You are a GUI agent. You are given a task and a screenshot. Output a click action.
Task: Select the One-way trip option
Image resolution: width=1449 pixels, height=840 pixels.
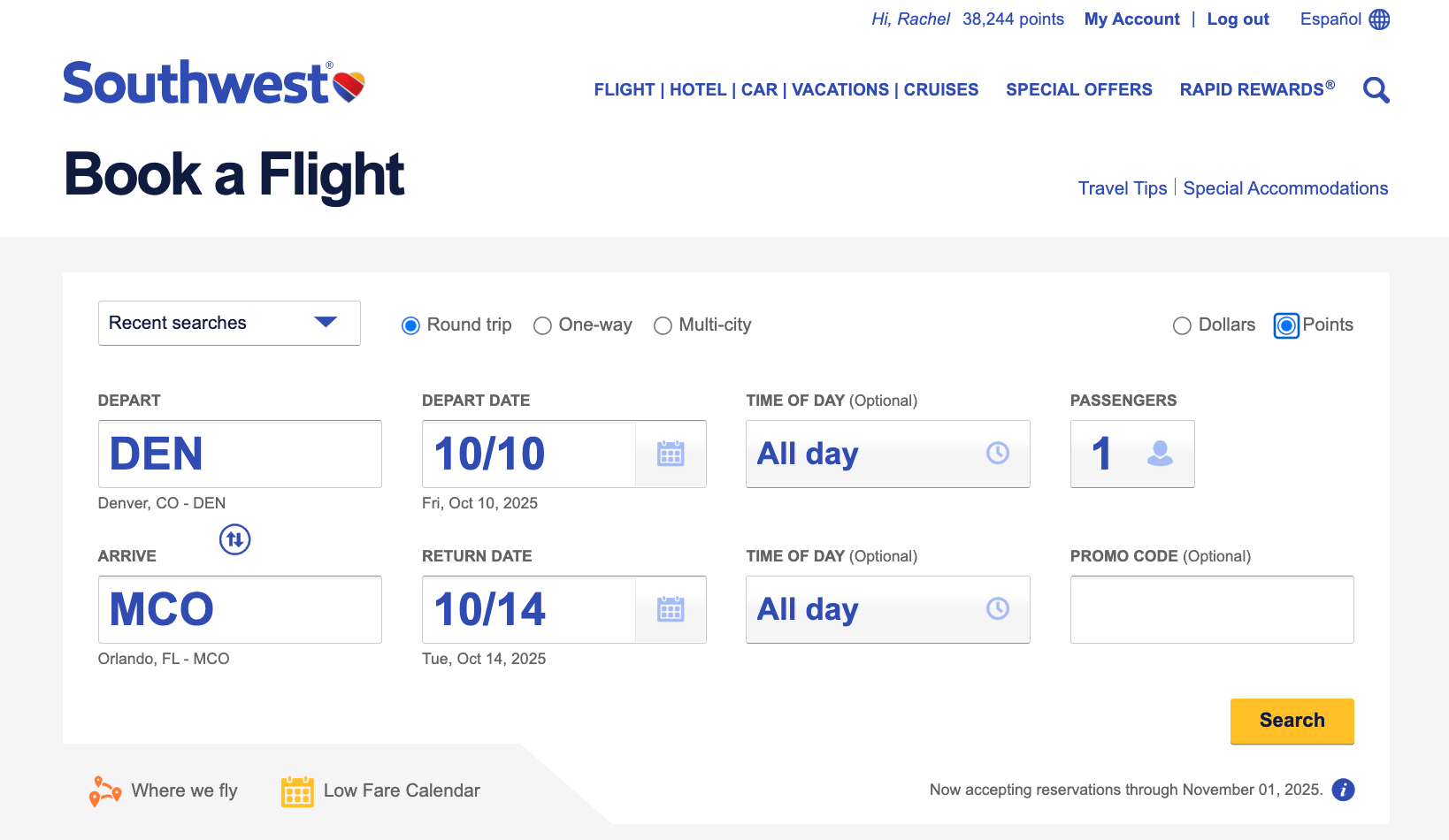(x=542, y=325)
